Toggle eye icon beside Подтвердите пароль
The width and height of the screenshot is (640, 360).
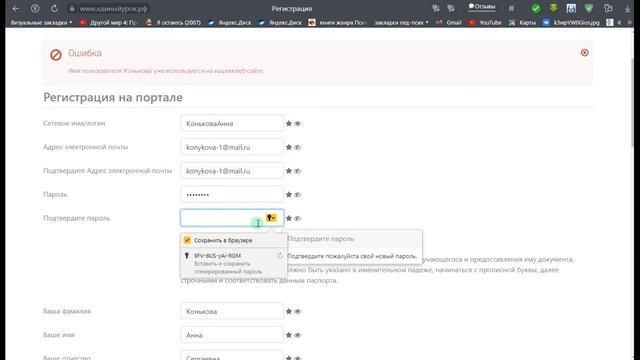click(x=298, y=218)
